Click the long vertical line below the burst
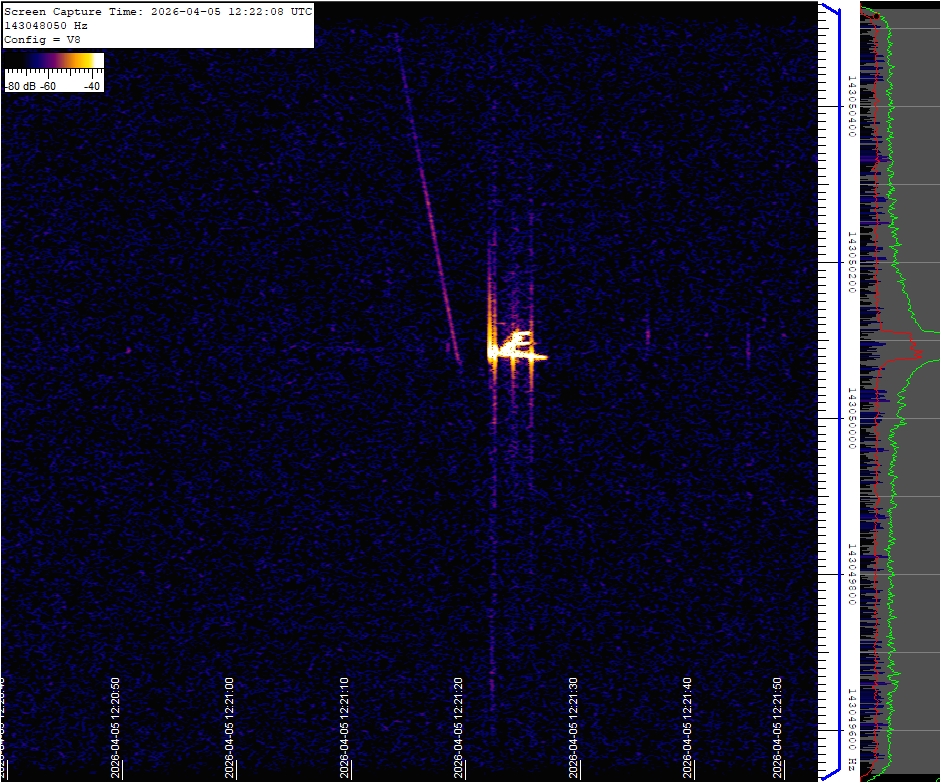 (493, 560)
